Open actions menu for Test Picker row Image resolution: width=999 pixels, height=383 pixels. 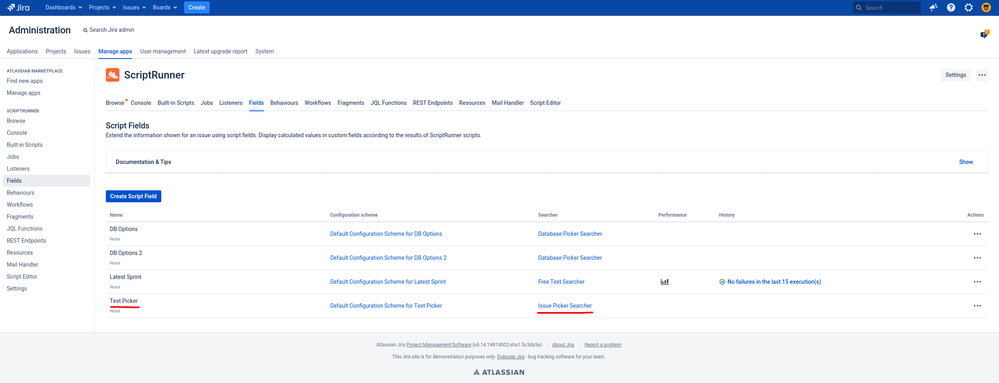pyautogui.click(x=977, y=306)
